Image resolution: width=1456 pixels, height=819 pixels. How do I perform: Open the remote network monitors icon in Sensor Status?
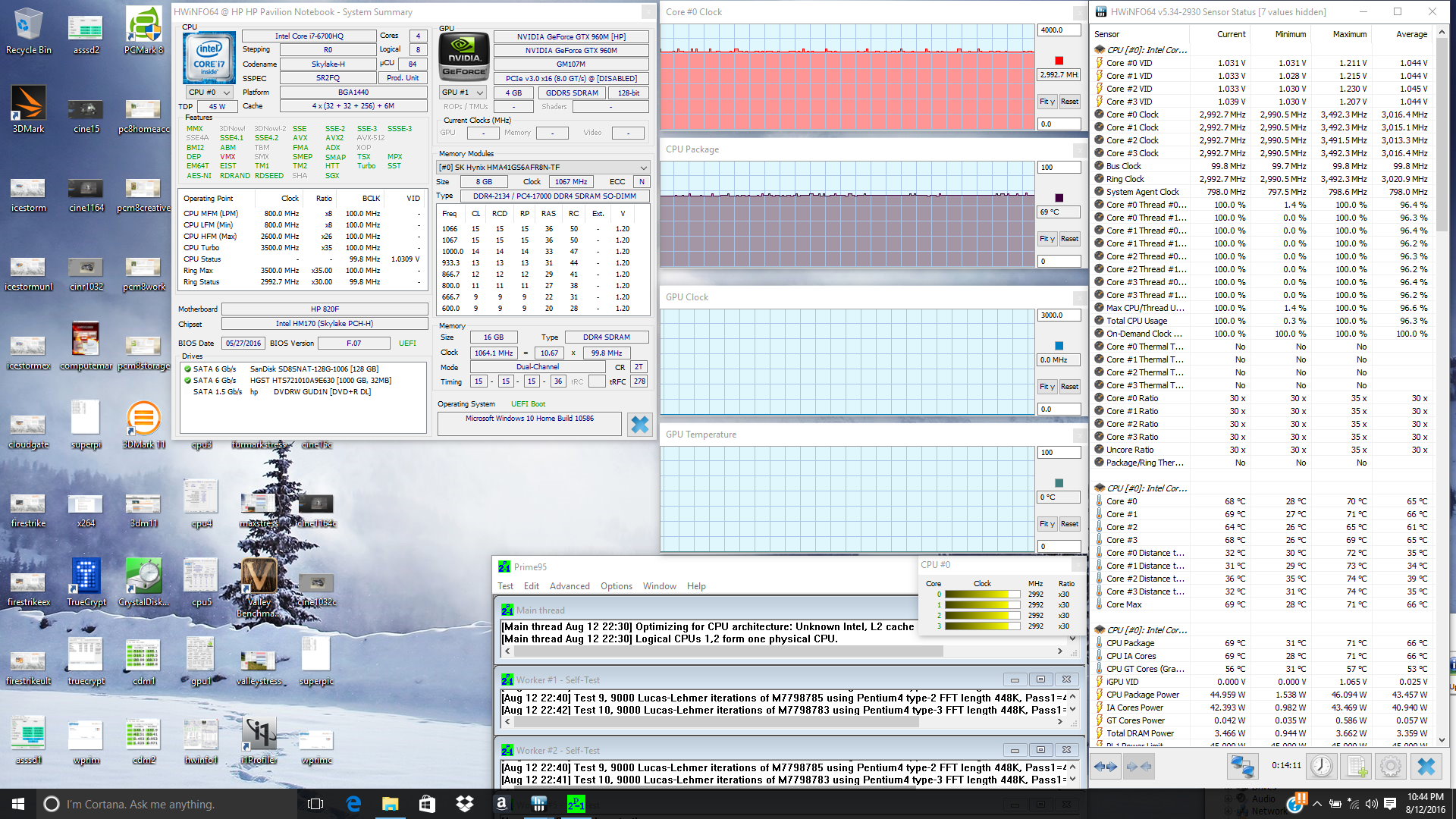[x=1242, y=766]
